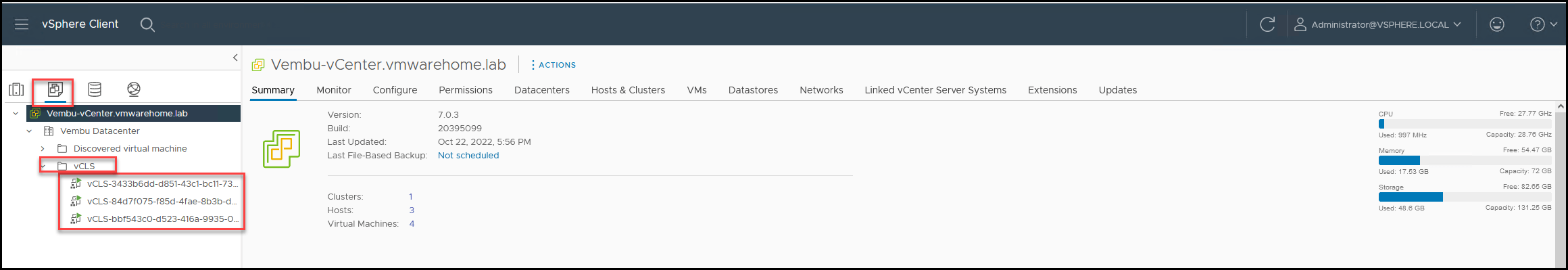The image size is (1568, 270).
Task: Switch to the Monitor tab
Action: (x=334, y=90)
